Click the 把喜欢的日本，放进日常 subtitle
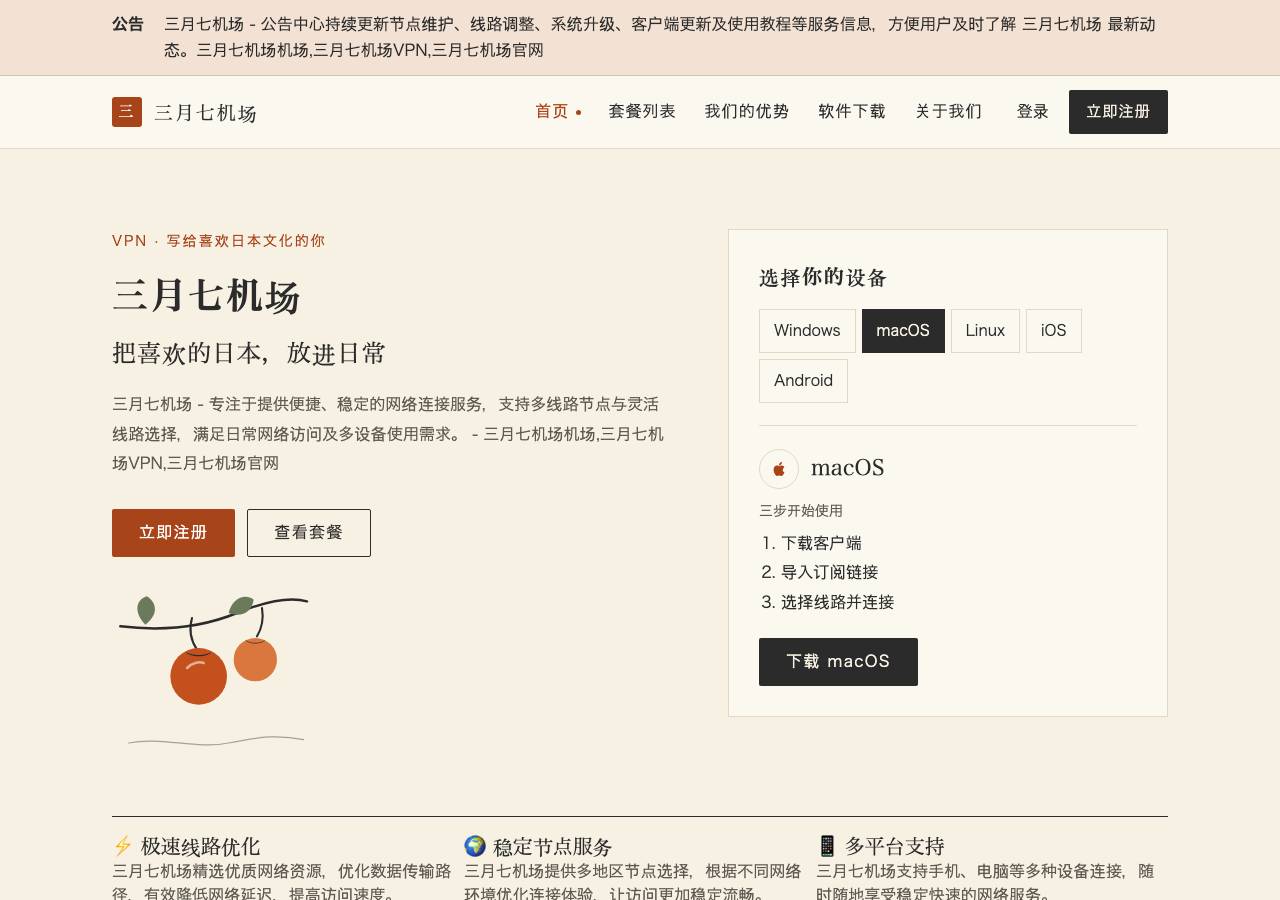This screenshot has width=1280, height=900. coord(249,353)
